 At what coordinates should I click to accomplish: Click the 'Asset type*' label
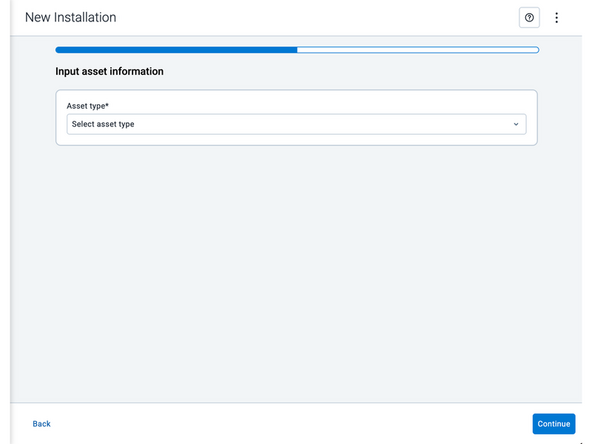pos(88,106)
